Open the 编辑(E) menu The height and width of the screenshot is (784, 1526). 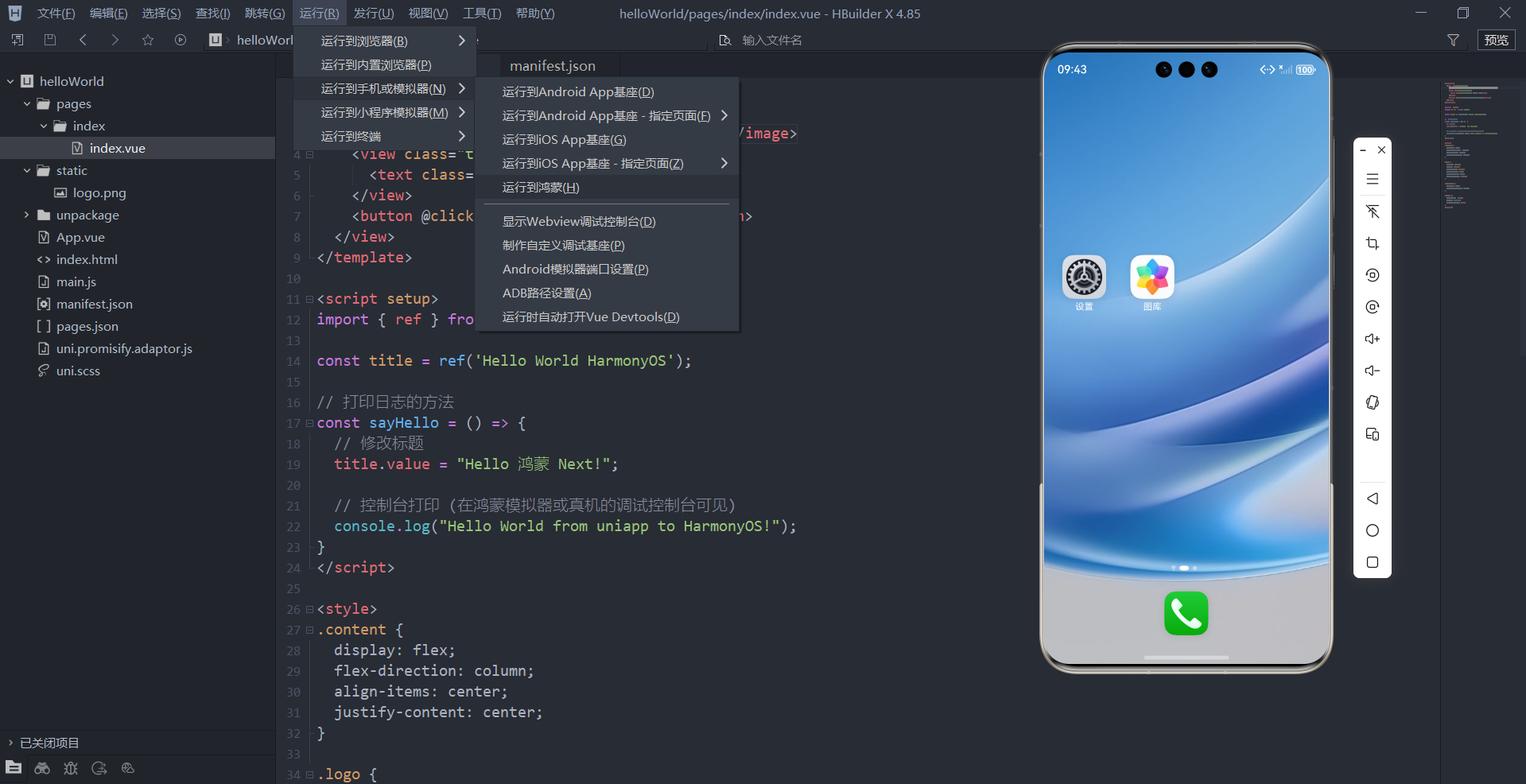(x=108, y=14)
